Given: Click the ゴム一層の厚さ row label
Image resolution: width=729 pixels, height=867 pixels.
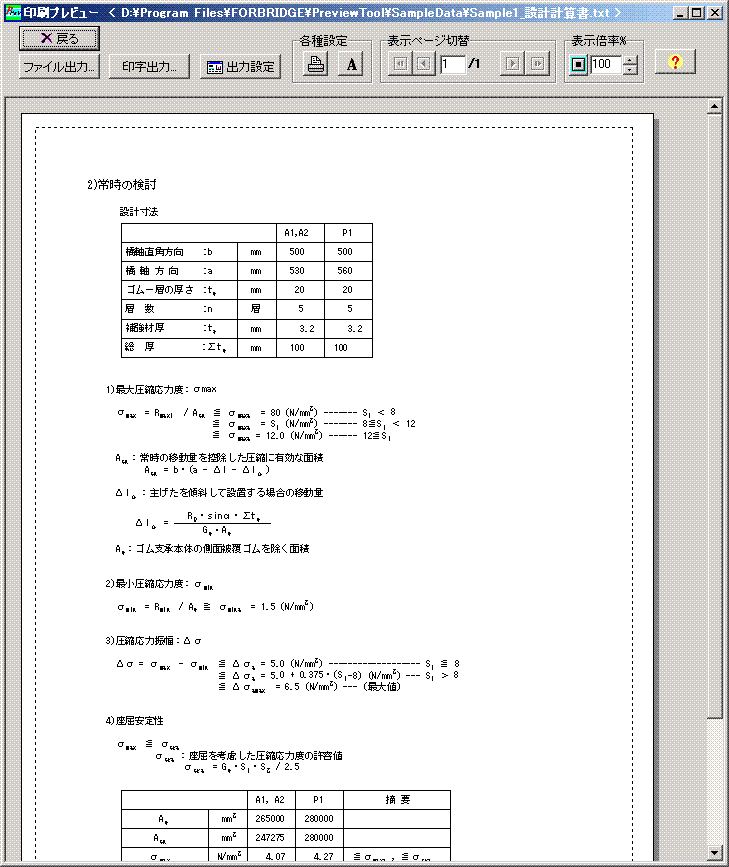Looking at the screenshot, I should coord(160,290).
